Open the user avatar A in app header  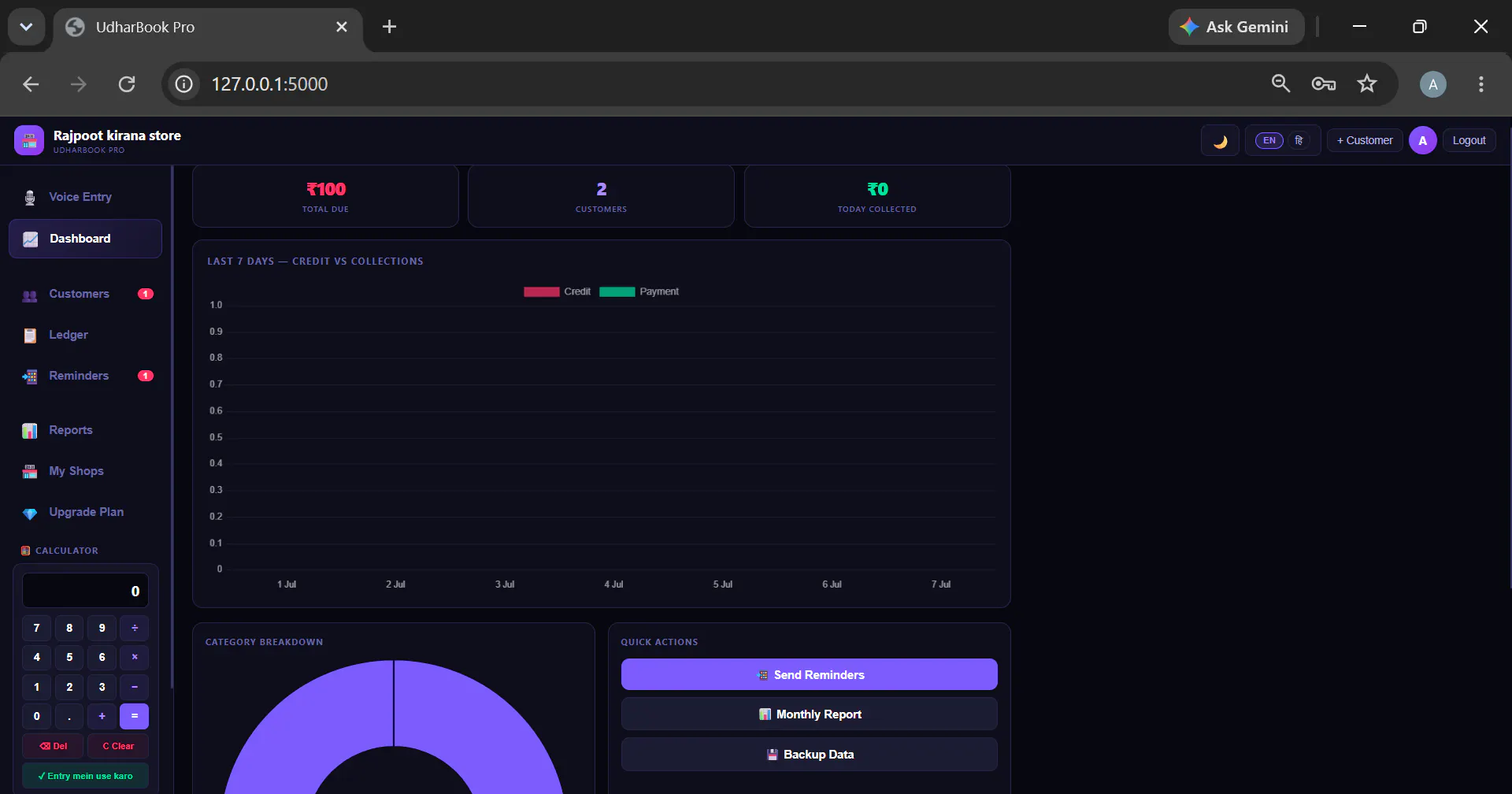pyautogui.click(x=1422, y=140)
